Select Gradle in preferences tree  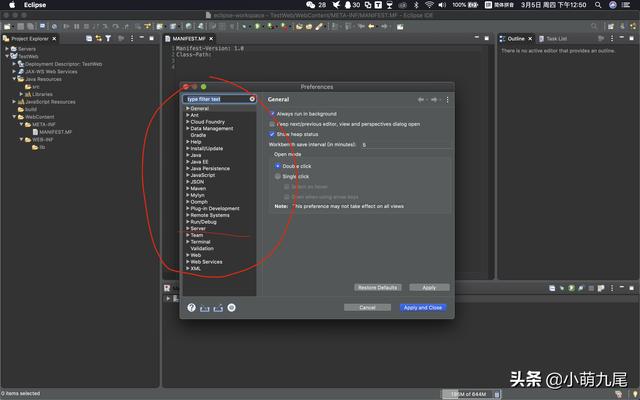click(198, 135)
